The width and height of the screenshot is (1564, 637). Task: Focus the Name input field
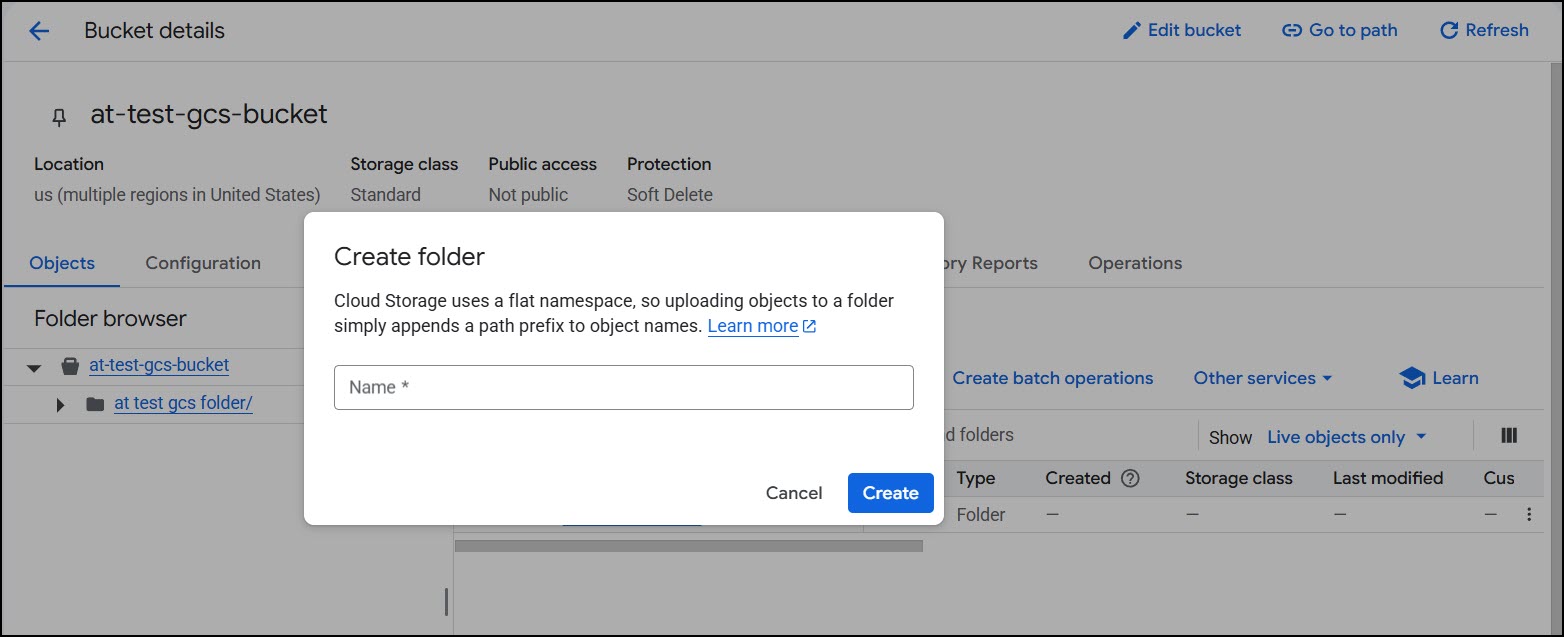pyautogui.click(x=624, y=387)
